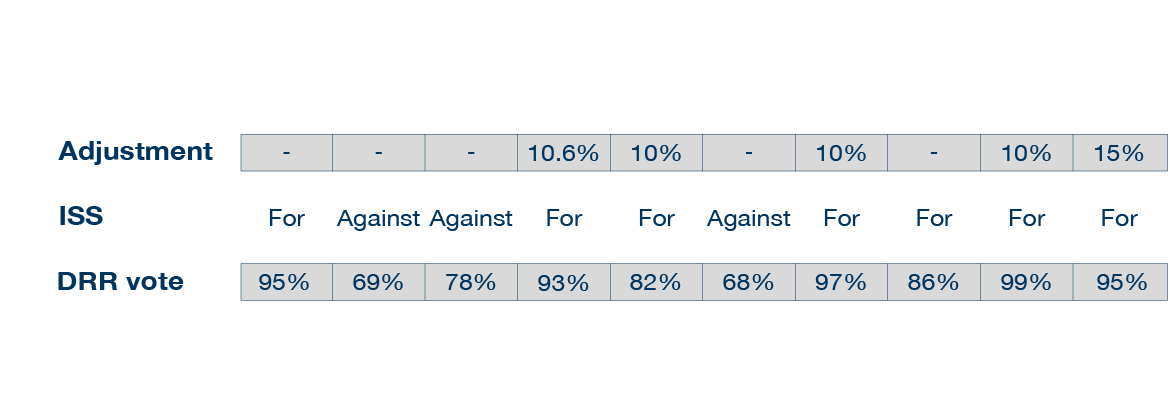Click the first For ISS entry
Image resolution: width=1170 pixels, height=409 pixels.
(287, 218)
